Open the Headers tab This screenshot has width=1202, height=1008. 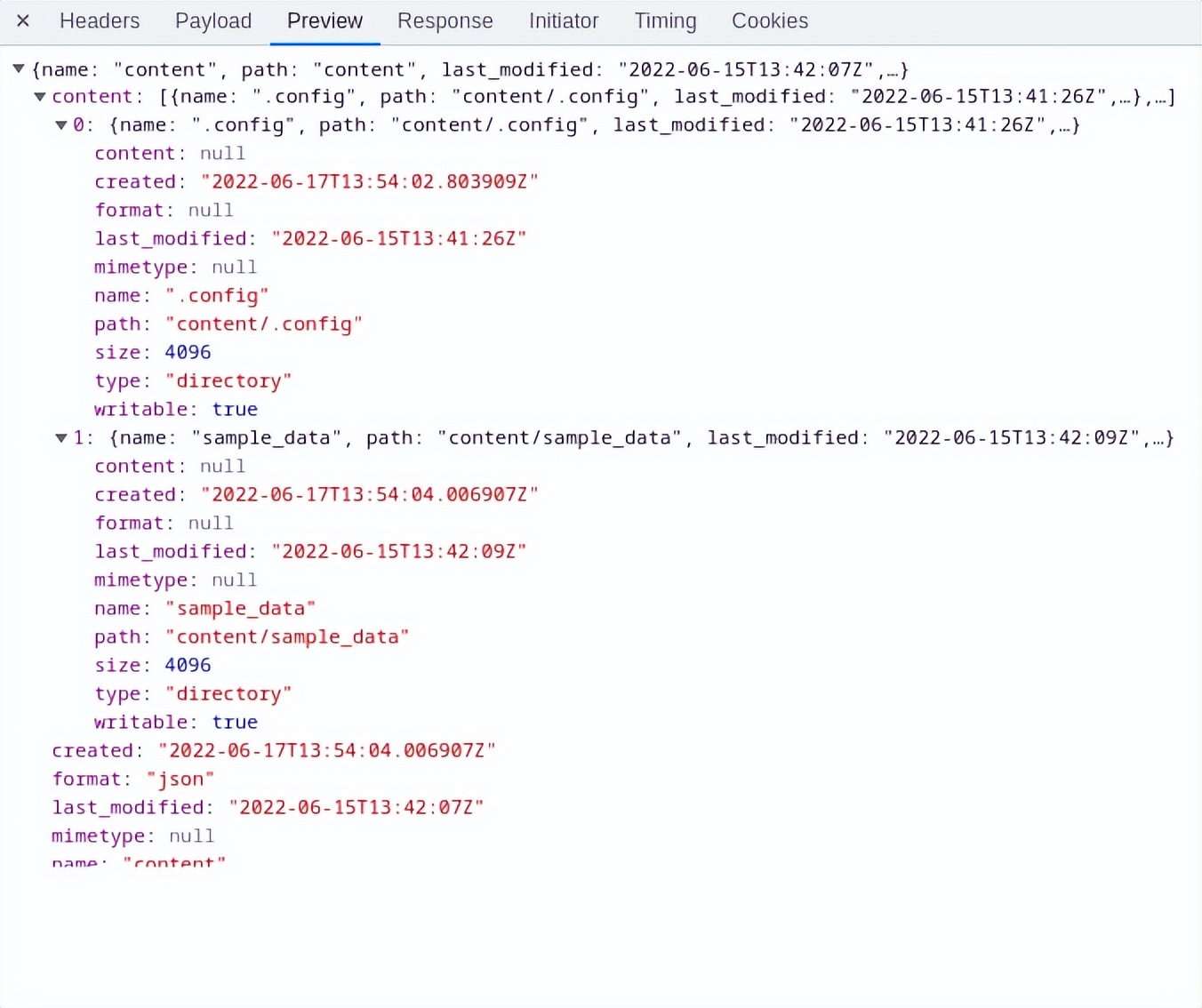(x=100, y=20)
